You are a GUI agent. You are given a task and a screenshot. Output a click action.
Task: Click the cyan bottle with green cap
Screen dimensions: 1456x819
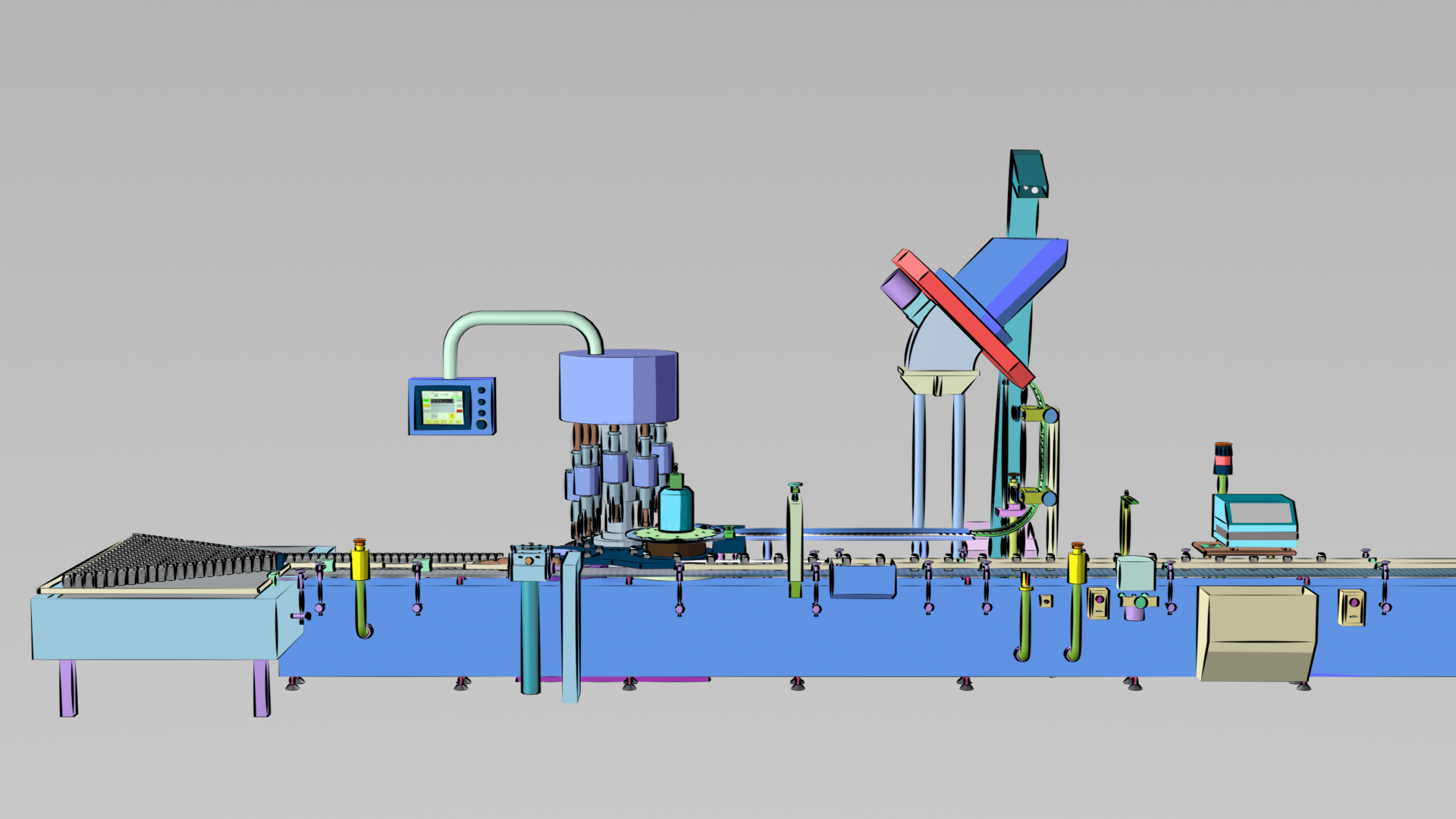pos(675,508)
